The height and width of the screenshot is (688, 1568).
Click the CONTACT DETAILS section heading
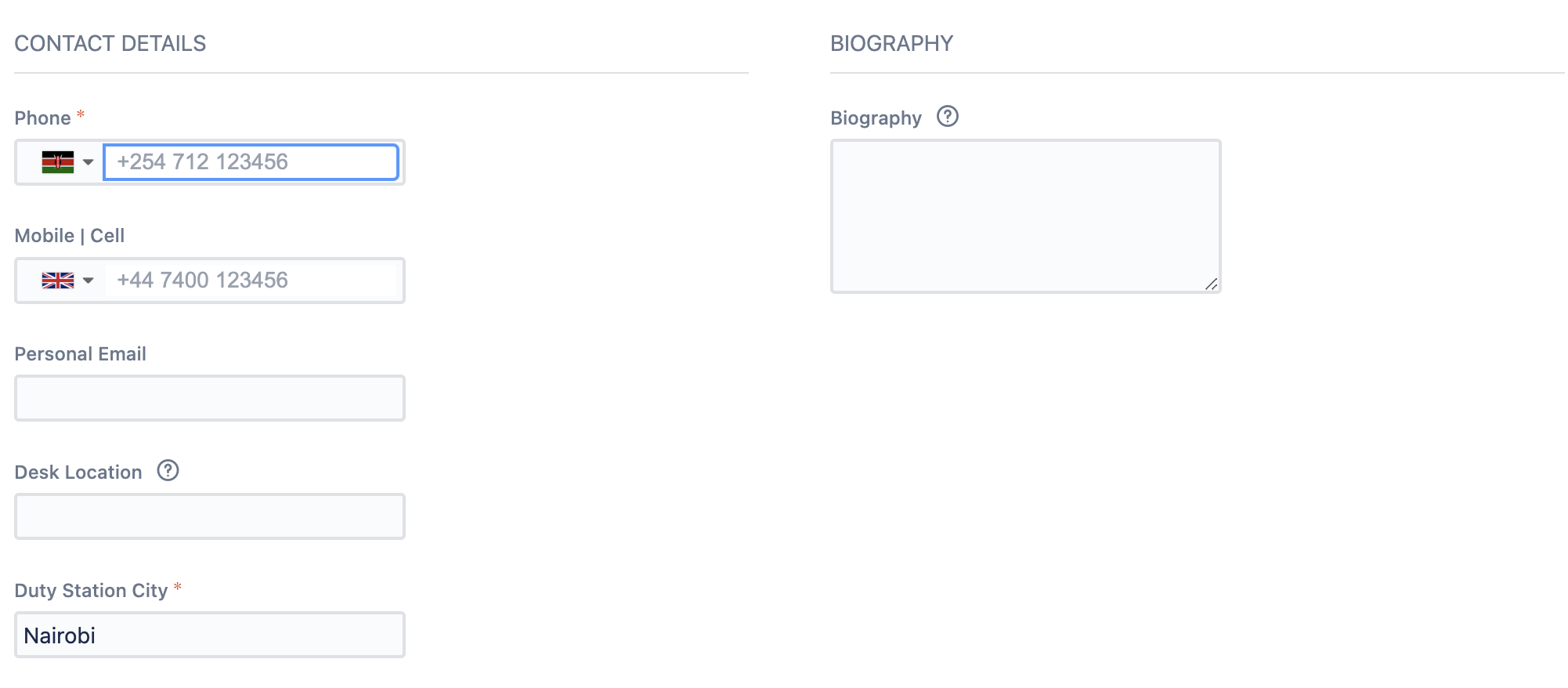coord(110,43)
